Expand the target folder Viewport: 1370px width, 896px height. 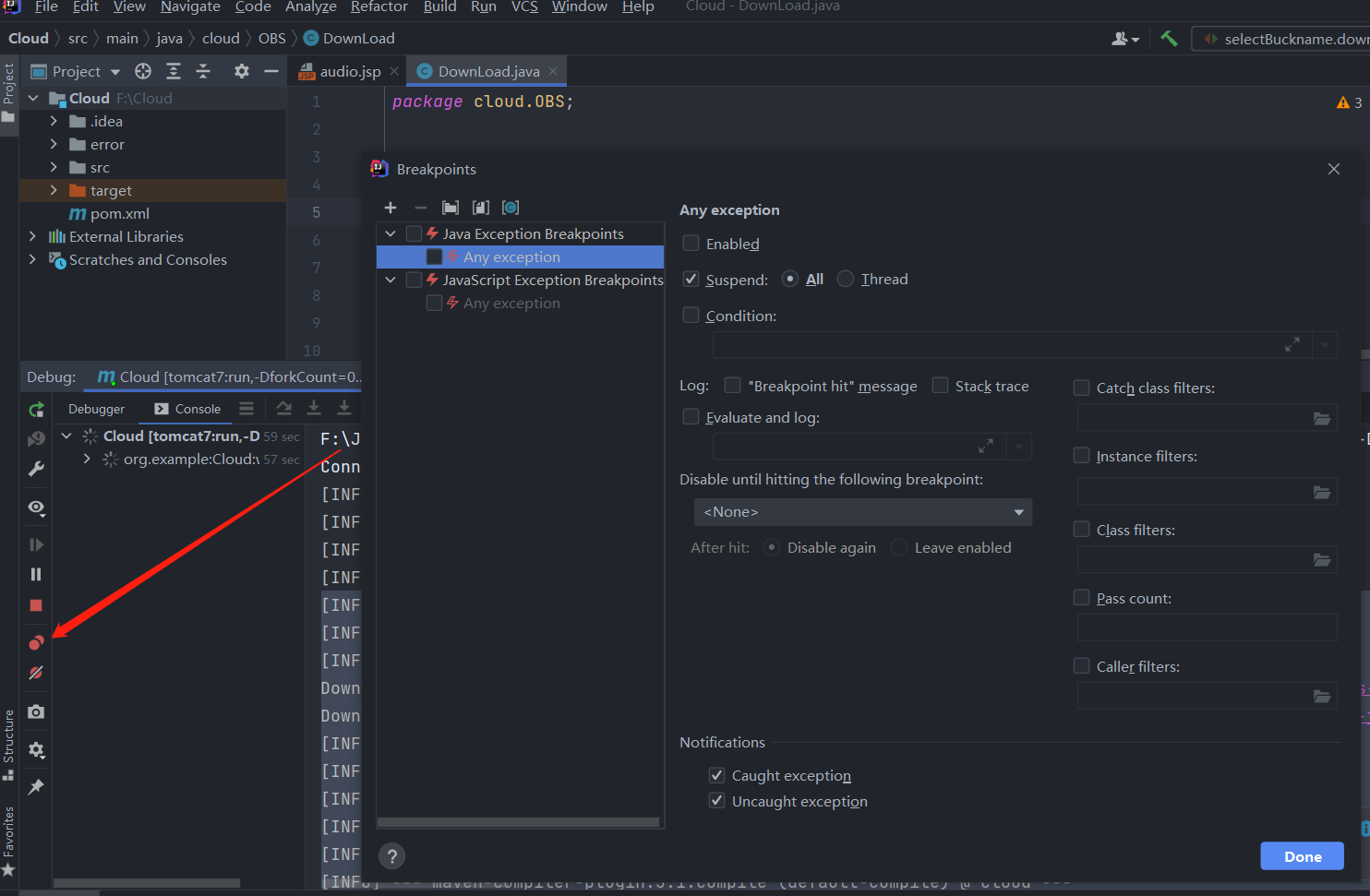click(x=54, y=190)
